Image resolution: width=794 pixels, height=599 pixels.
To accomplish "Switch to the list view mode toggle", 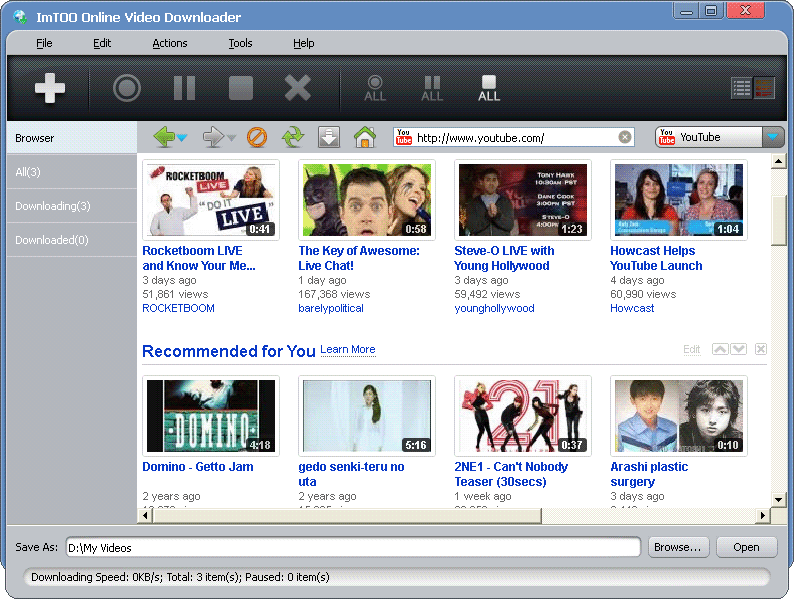I will click(x=741, y=89).
